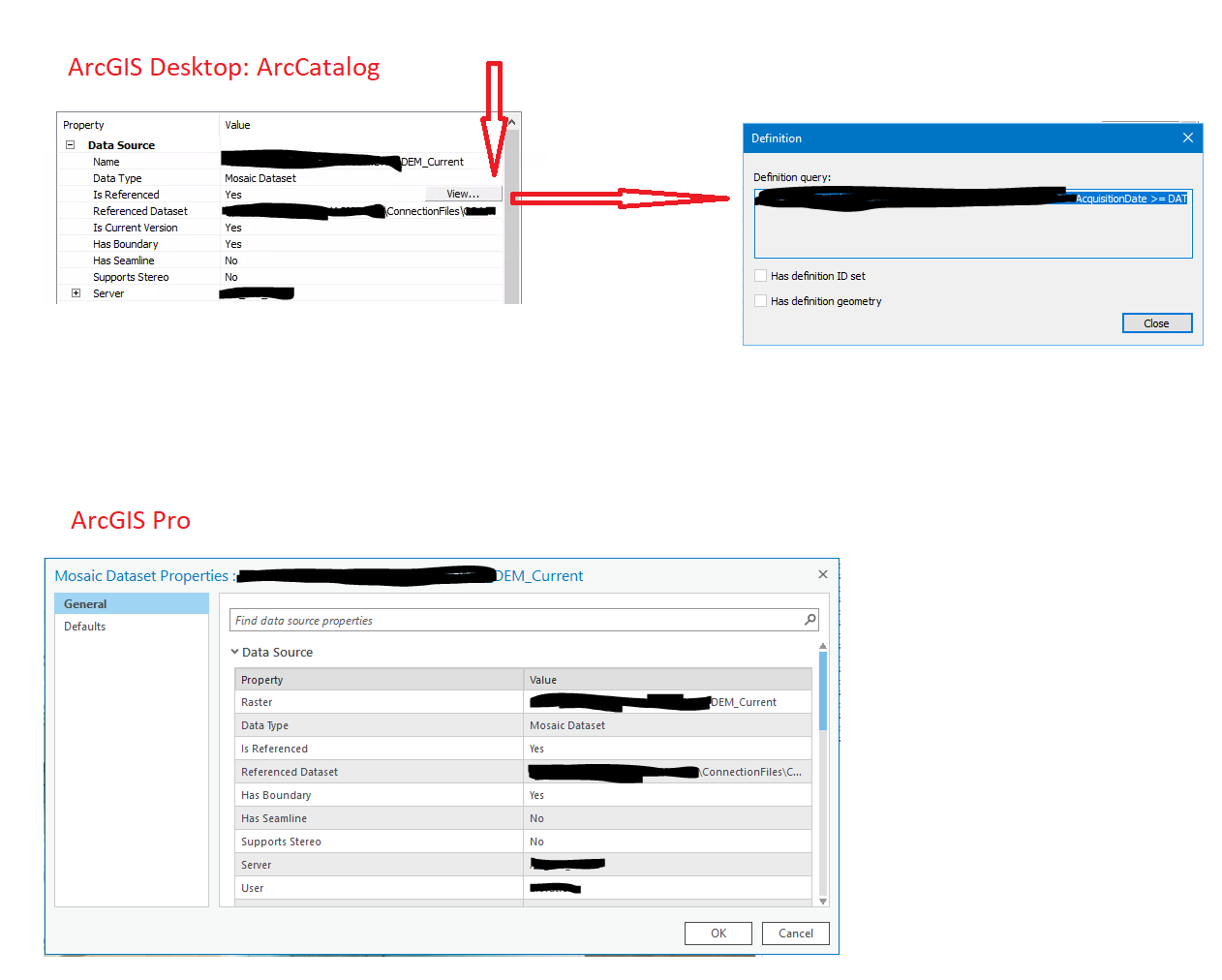Click the Is Current Version row in ArcCatalog
This screenshot has width=1222, height=980.
click(x=281, y=228)
